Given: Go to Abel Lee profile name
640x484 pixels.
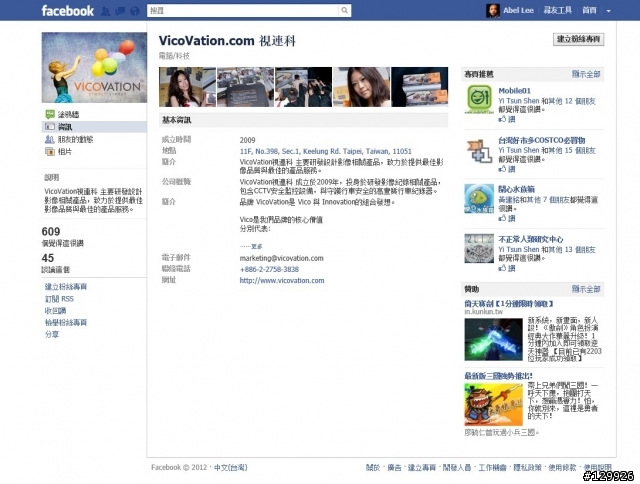Looking at the screenshot, I should pos(518,11).
